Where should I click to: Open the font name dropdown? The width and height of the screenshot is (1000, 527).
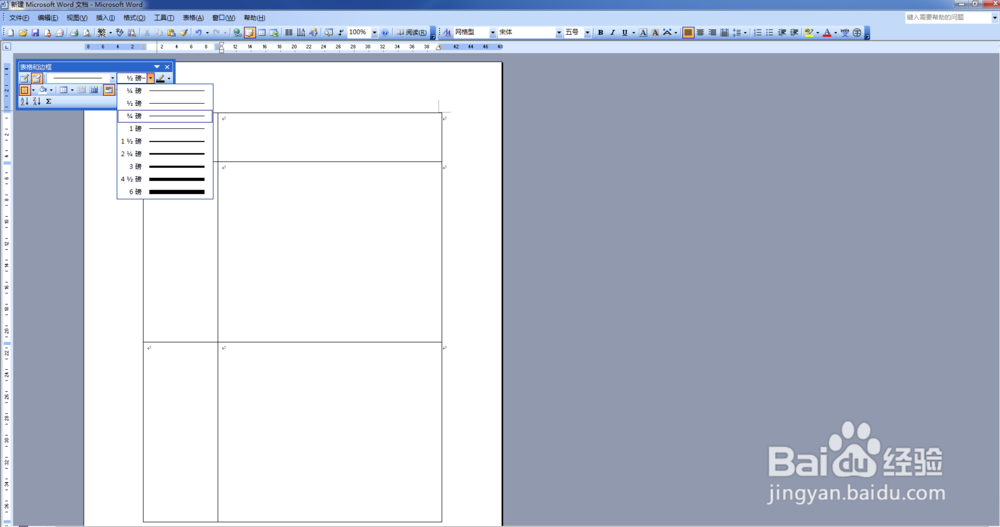[559, 32]
